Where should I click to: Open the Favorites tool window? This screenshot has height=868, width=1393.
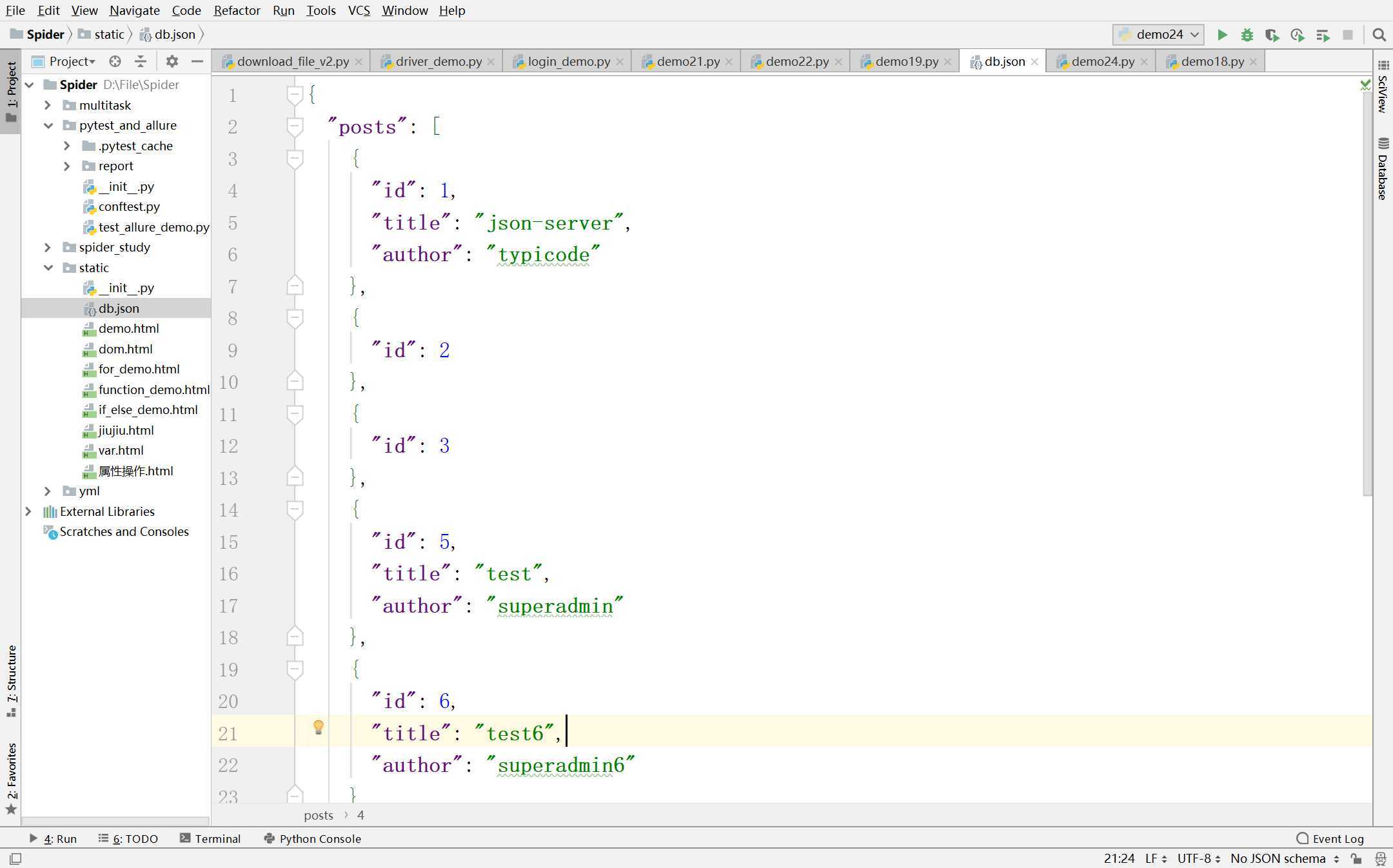click(x=11, y=779)
